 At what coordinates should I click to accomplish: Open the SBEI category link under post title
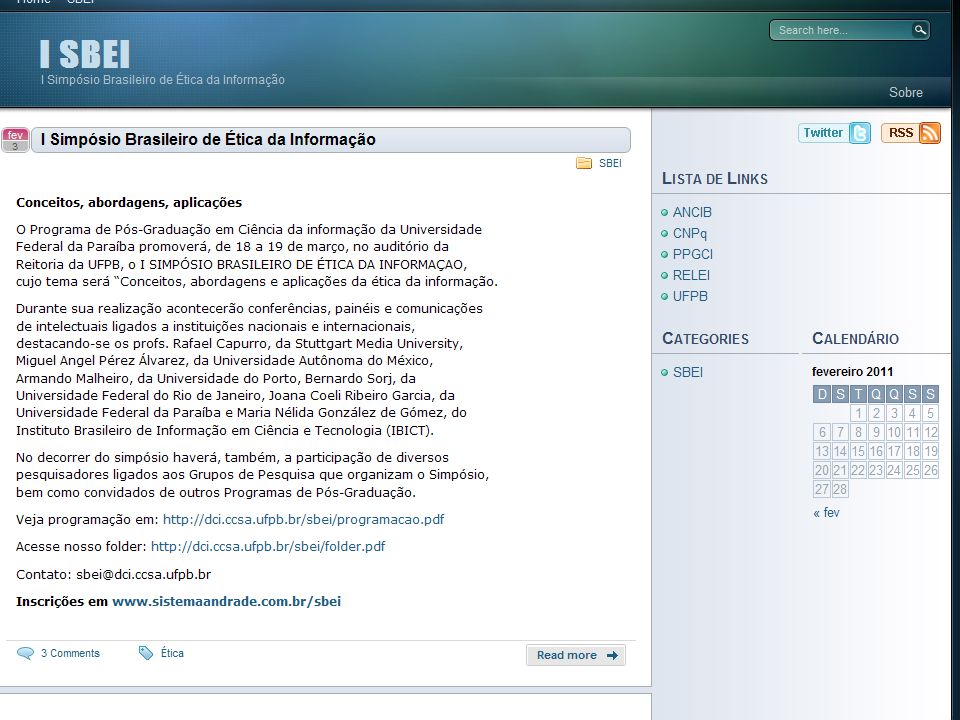tap(610, 163)
